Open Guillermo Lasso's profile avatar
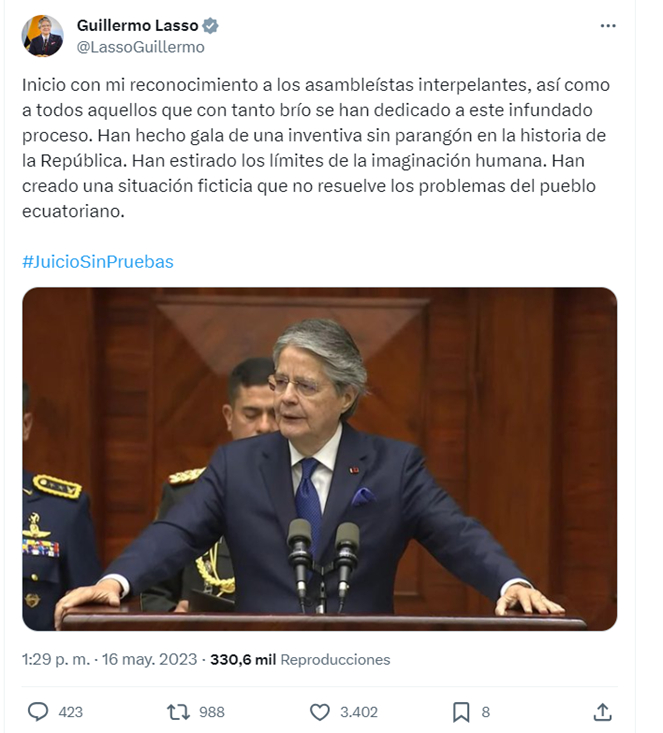 click(43, 36)
